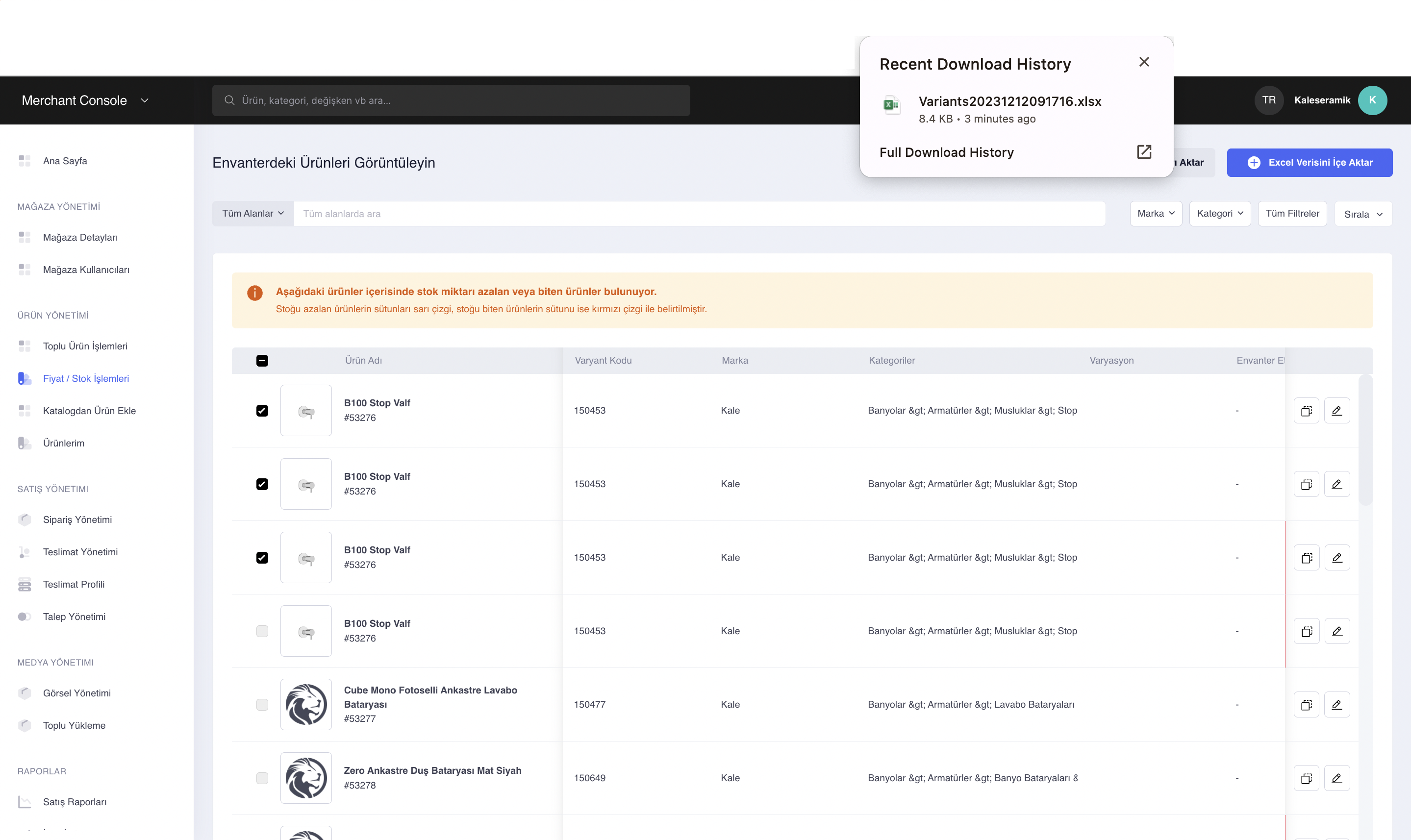
Task: Click the Fiyat / Stok İşlemleri sidebar icon
Action: 25,378
